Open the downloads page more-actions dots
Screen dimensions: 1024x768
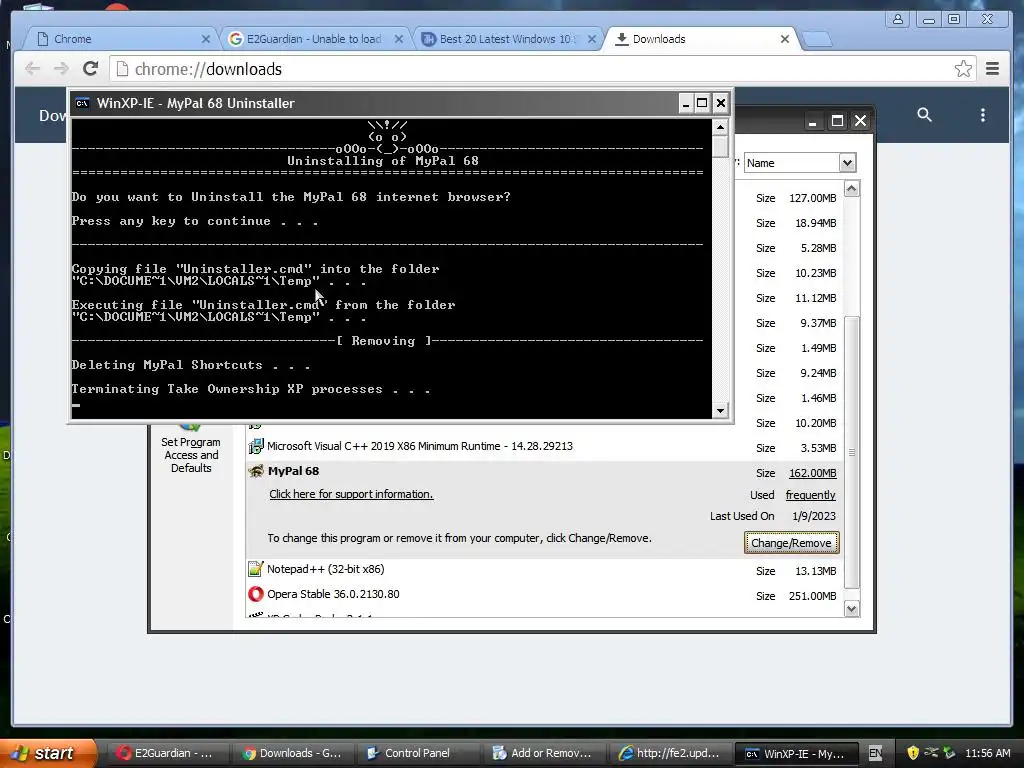[x=983, y=115]
